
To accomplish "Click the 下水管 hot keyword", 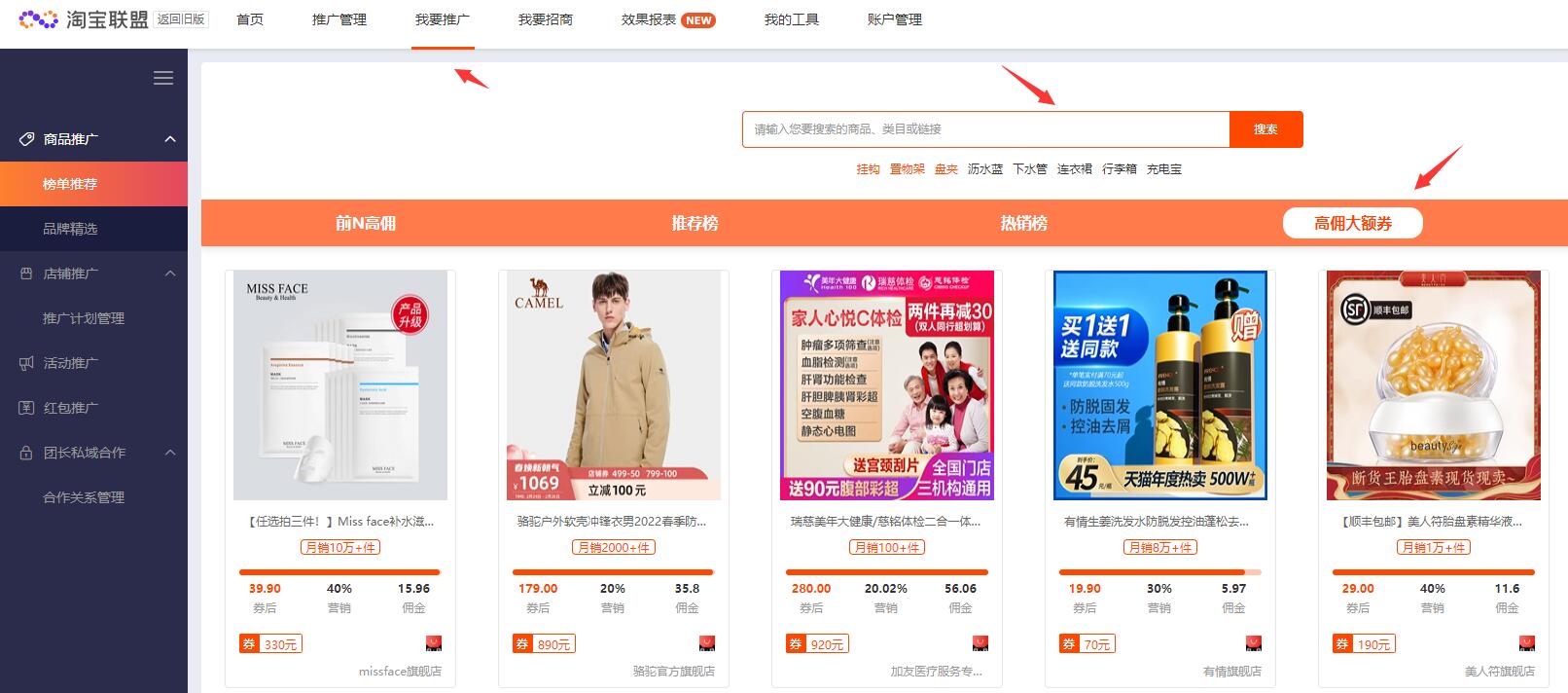I will click(x=1030, y=169).
